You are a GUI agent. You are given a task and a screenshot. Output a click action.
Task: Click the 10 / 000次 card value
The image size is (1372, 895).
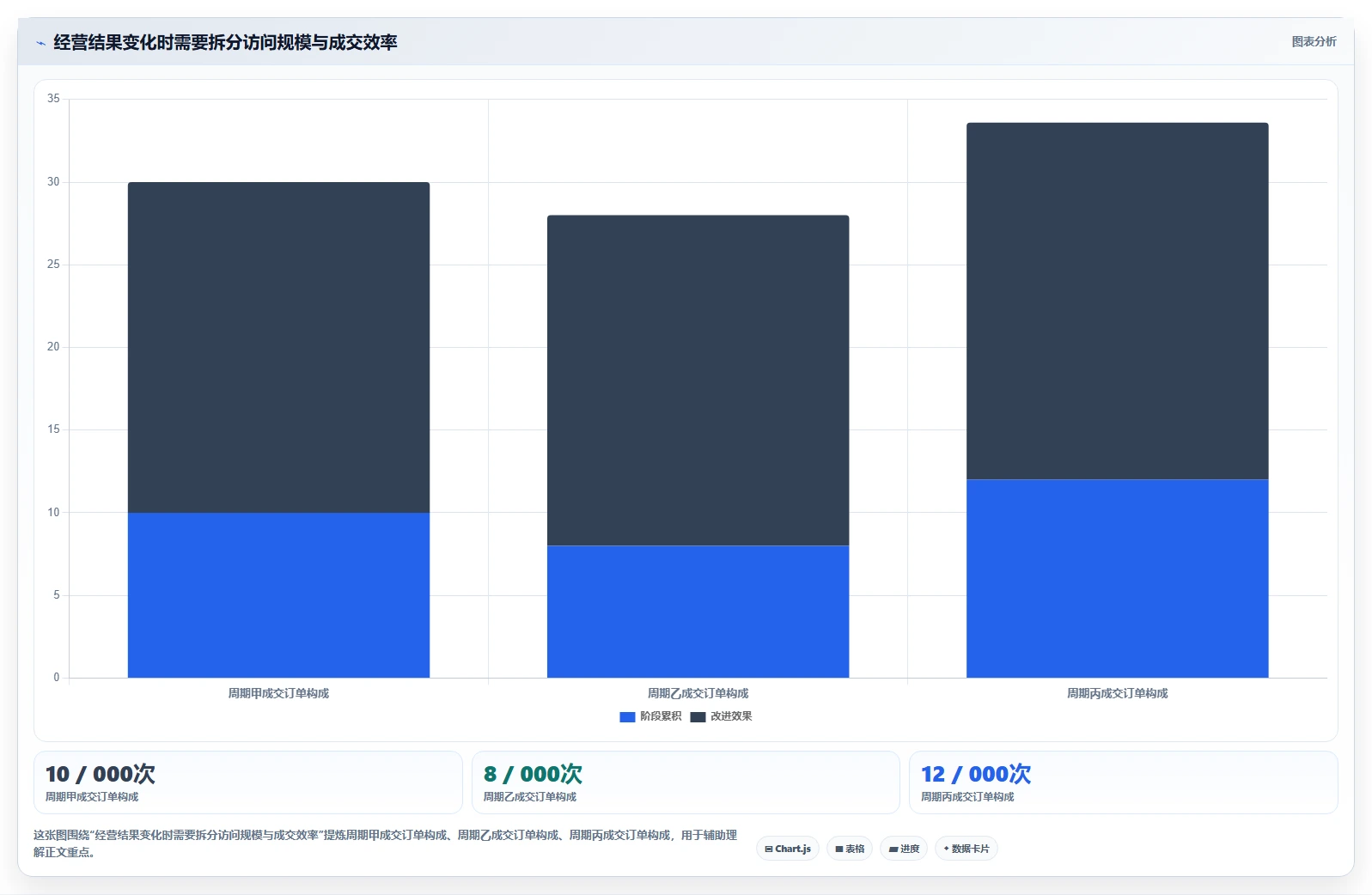(101, 774)
